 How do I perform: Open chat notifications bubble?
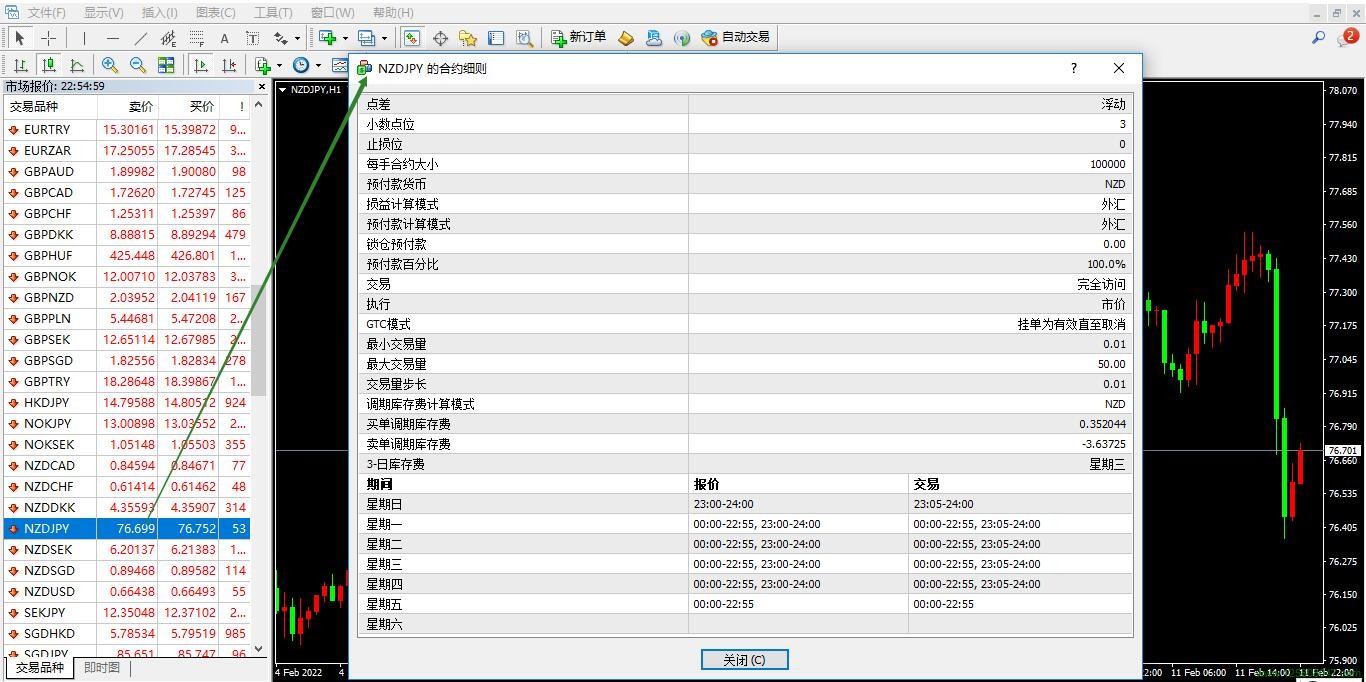[x=1348, y=38]
